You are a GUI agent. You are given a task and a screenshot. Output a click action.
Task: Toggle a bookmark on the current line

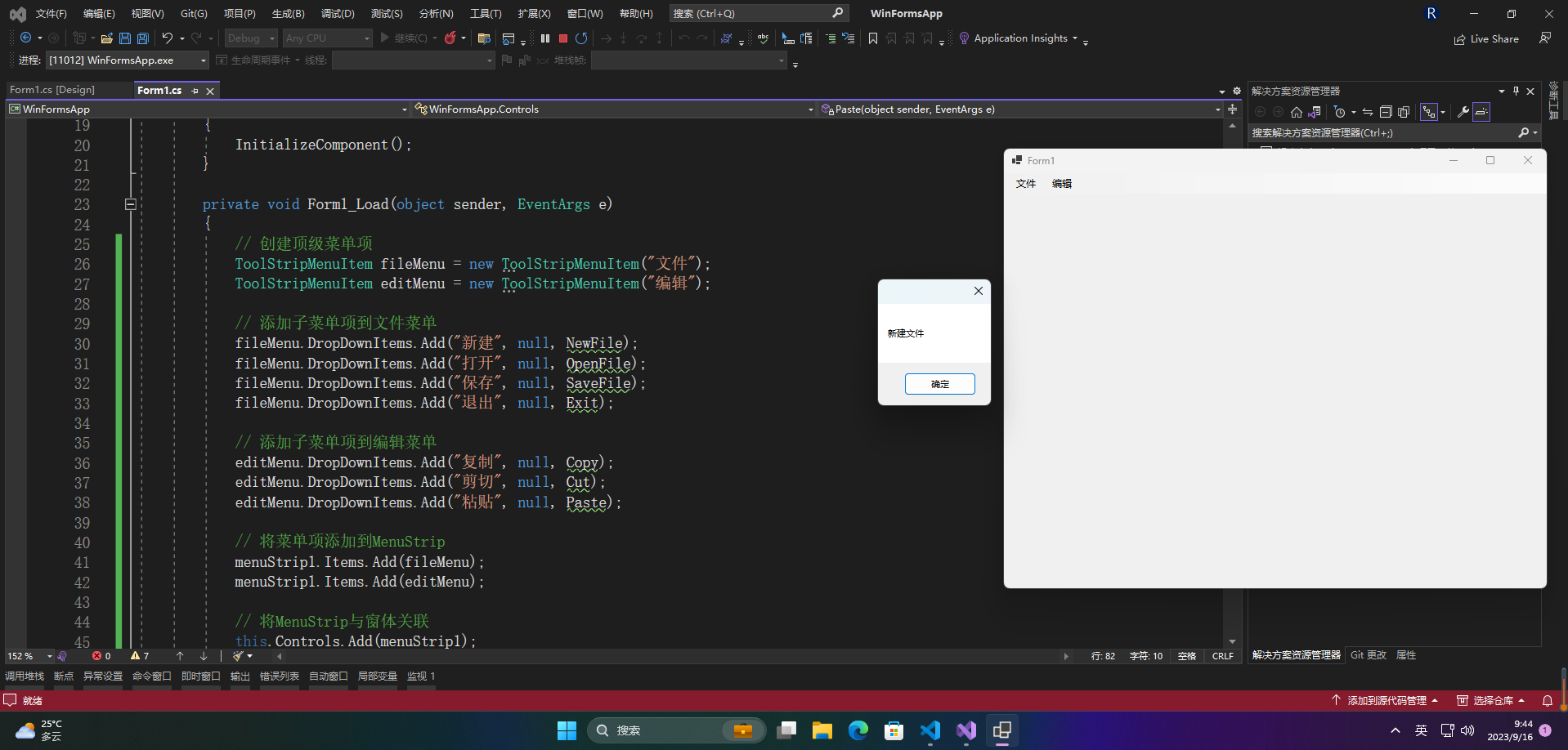(873, 38)
